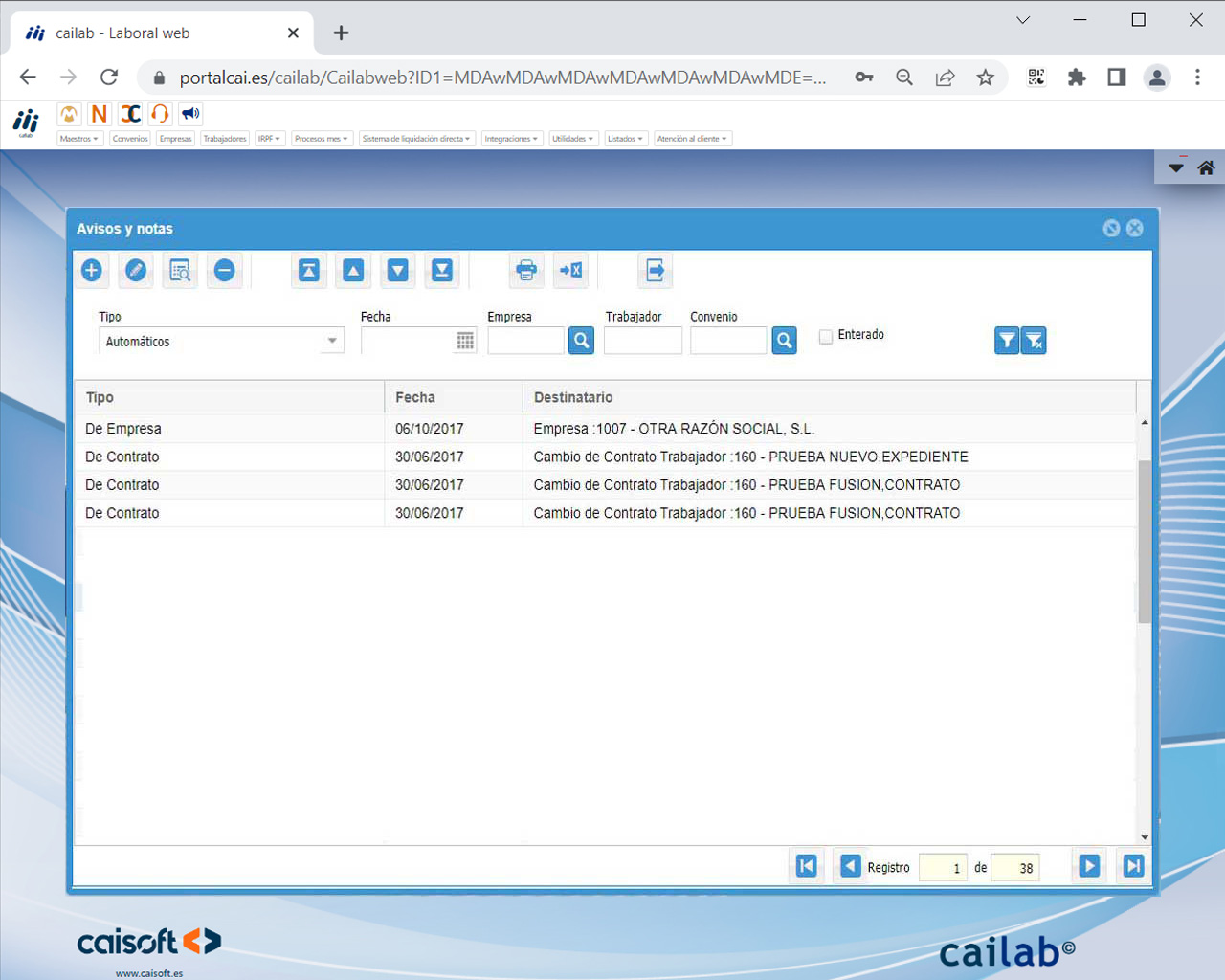
Task: Open the record view icon
Action: tap(180, 270)
